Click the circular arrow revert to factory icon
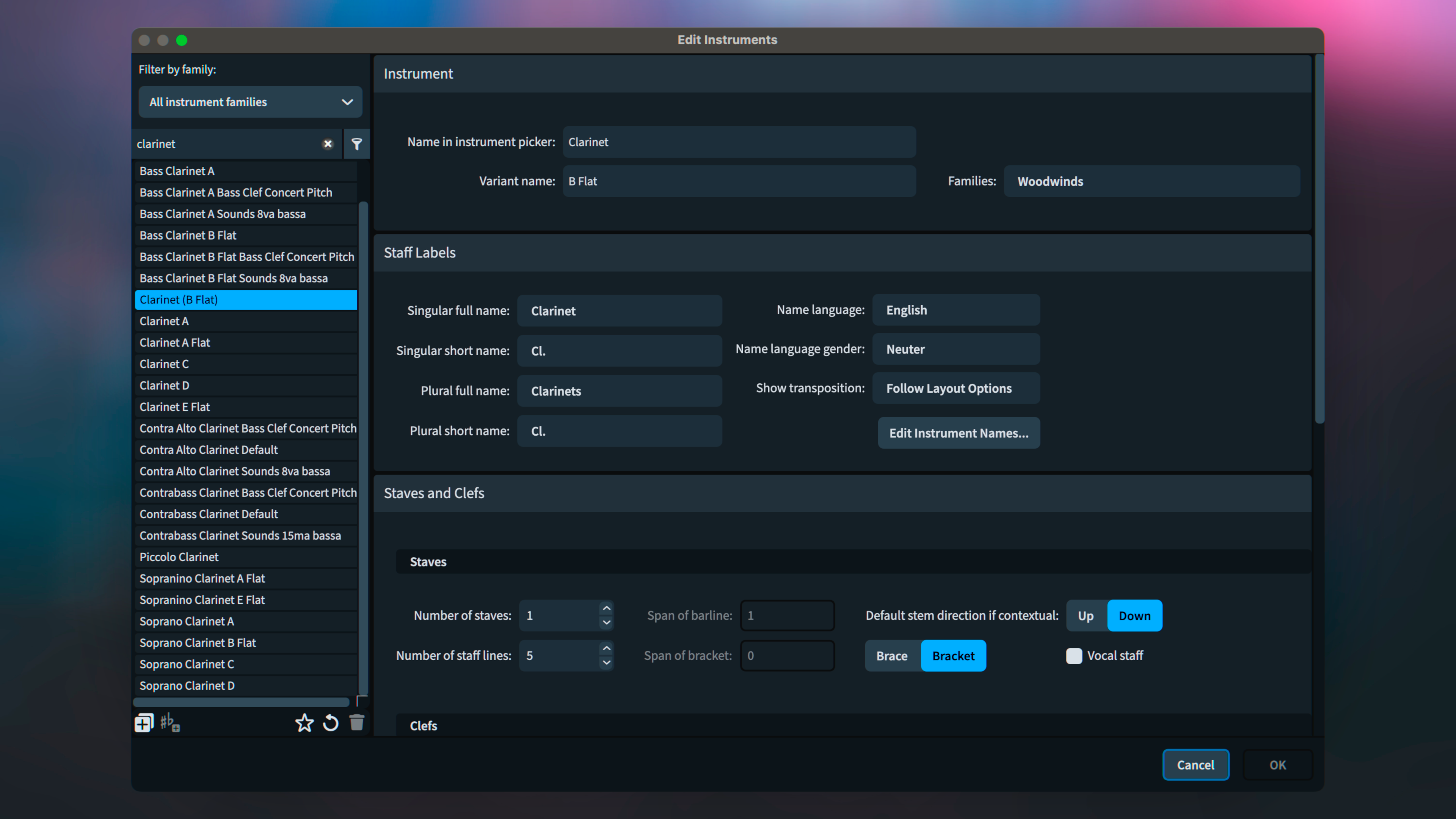 pyautogui.click(x=331, y=723)
